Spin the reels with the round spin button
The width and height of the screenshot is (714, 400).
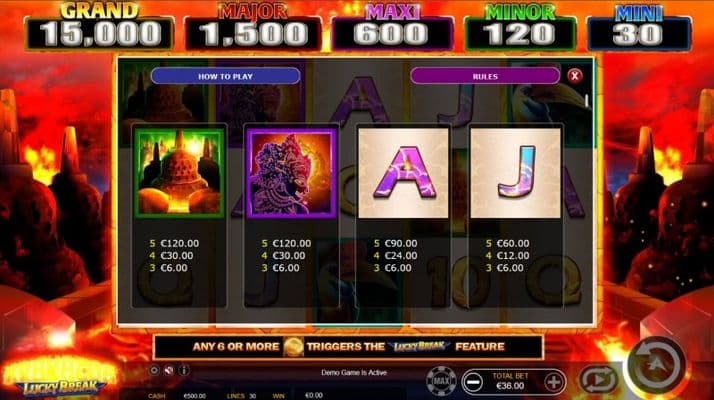click(x=656, y=365)
